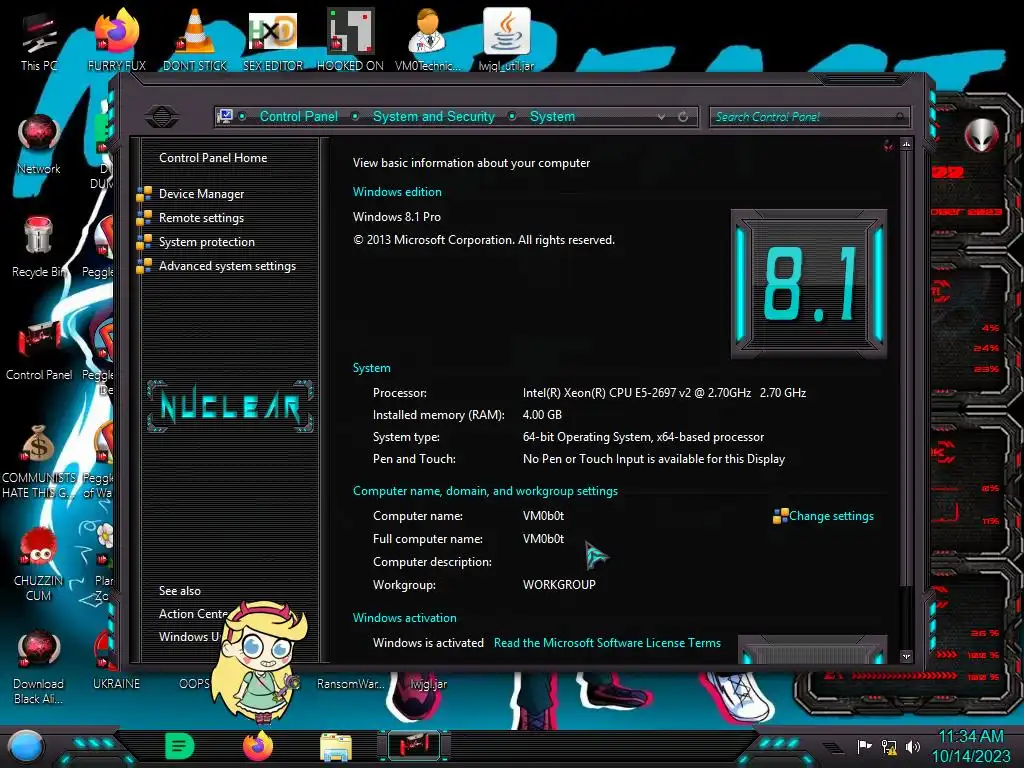The width and height of the screenshot is (1024, 768).
Task: Open File Explorer from taskbar
Action: point(336,746)
